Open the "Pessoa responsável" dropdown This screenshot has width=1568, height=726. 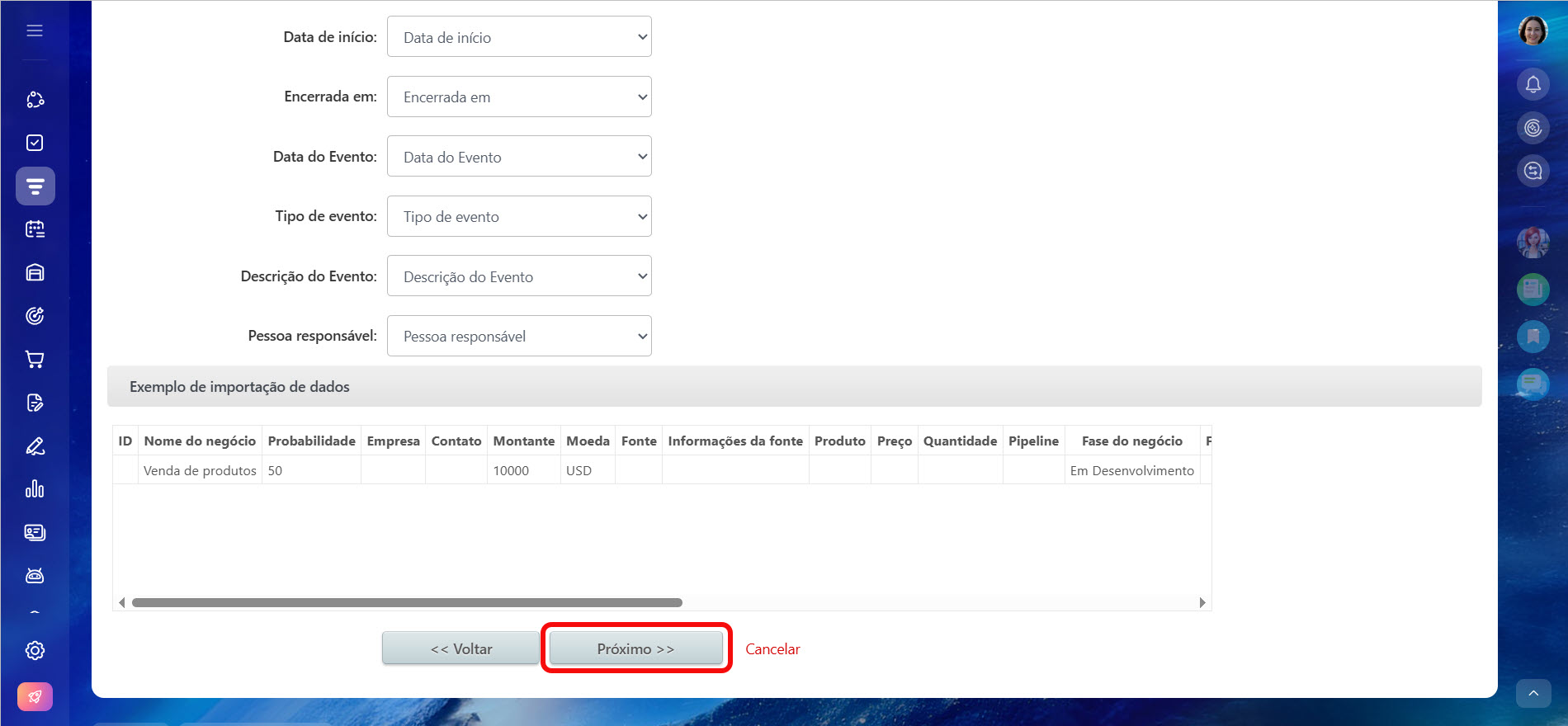[519, 336]
